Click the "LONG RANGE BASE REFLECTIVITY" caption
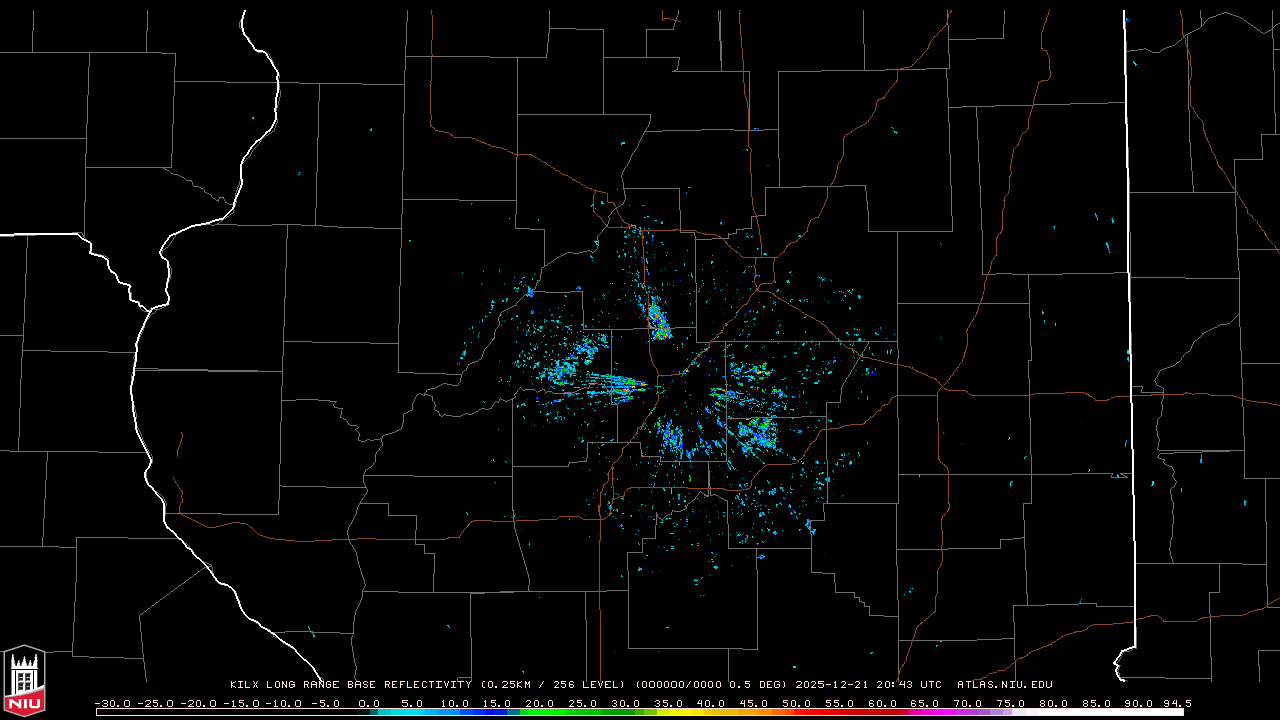This screenshot has height=720, width=1280. click(x=369, y=685)
